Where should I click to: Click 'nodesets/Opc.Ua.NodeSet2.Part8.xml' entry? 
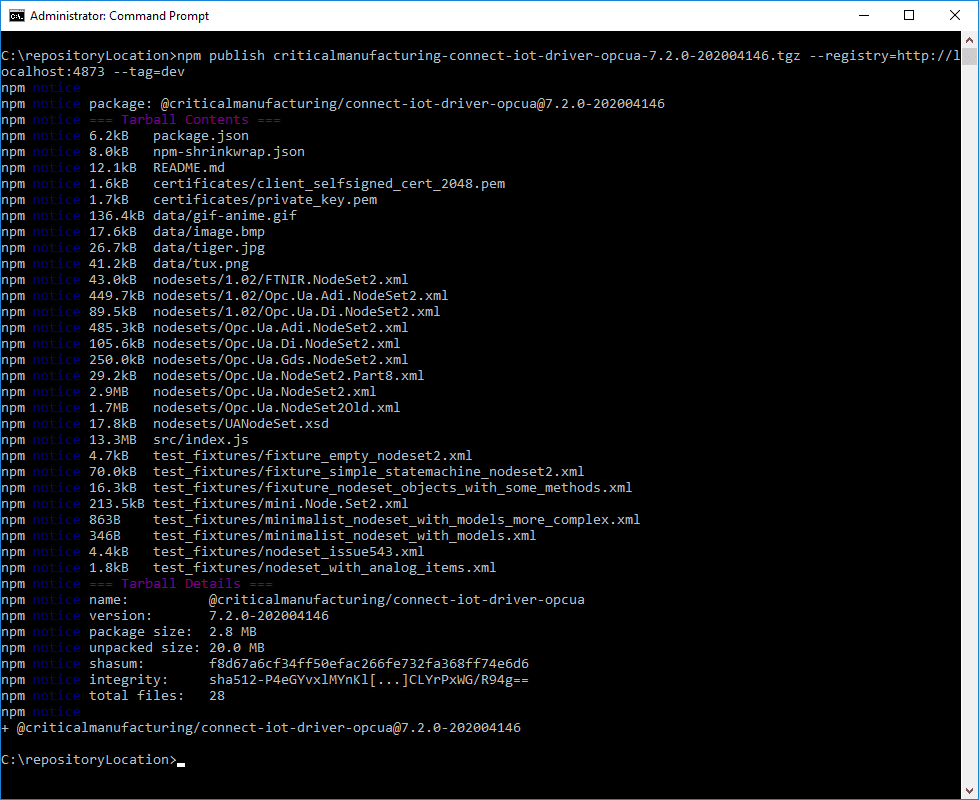point(288,375)
